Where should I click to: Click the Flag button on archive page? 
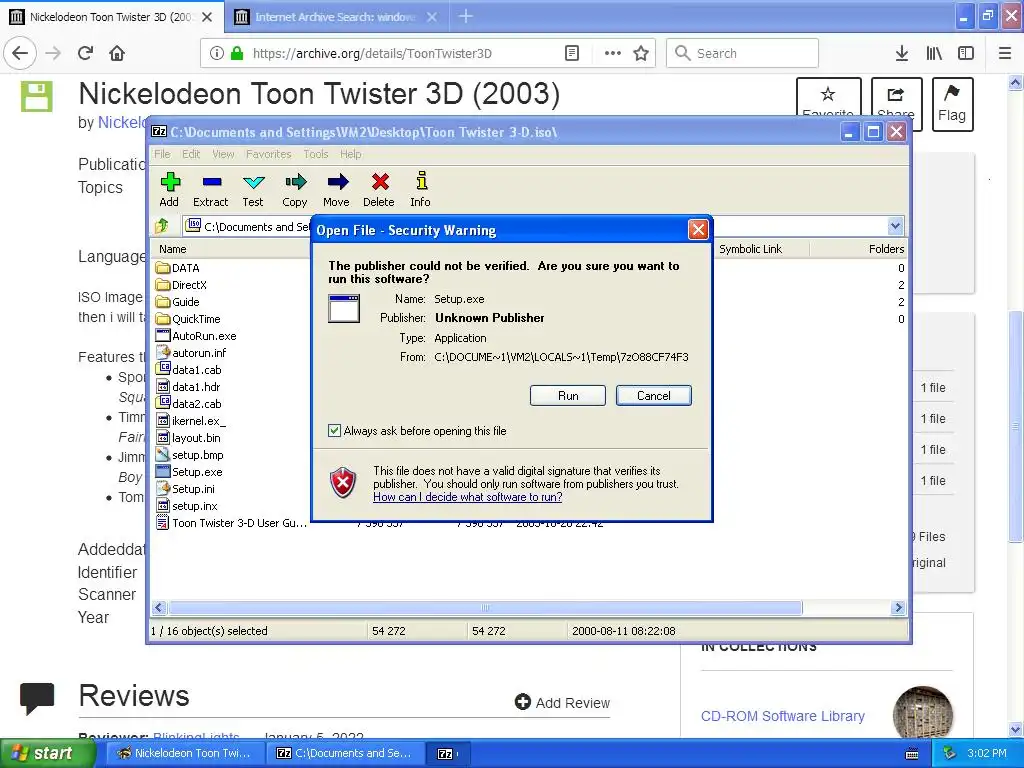point(952,104)
